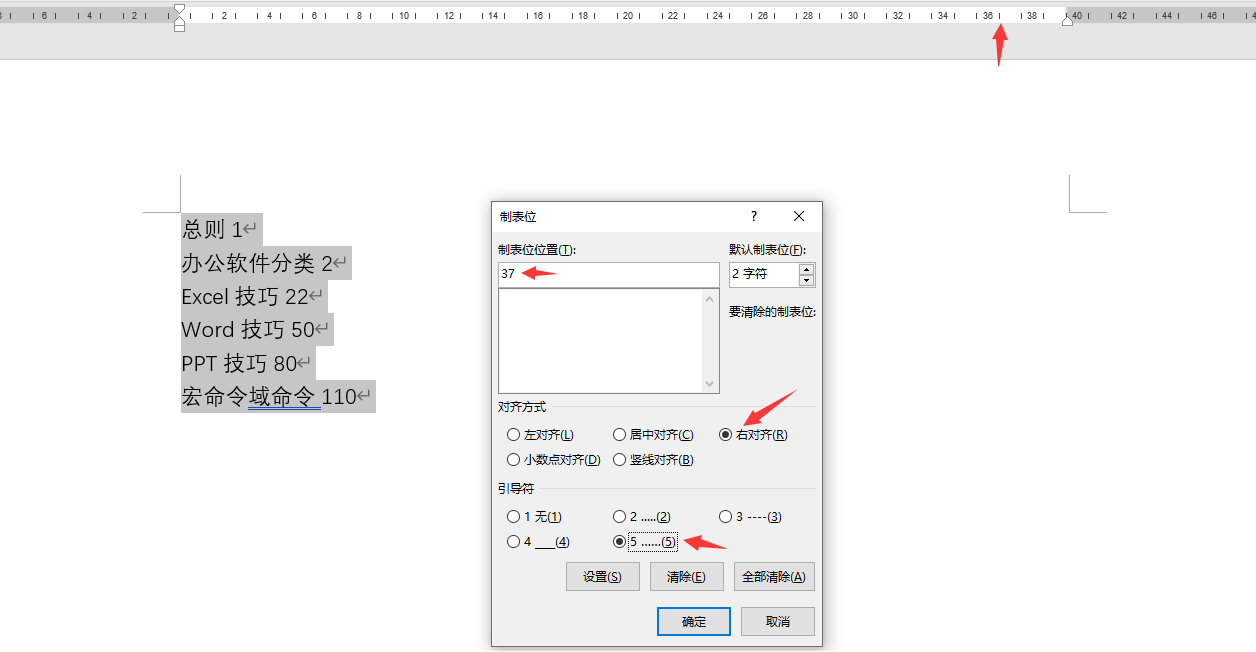The width and height of the screenshot is (1256, 652).
Task: Confirm the dialog with 确定
Action: [694, 621]
